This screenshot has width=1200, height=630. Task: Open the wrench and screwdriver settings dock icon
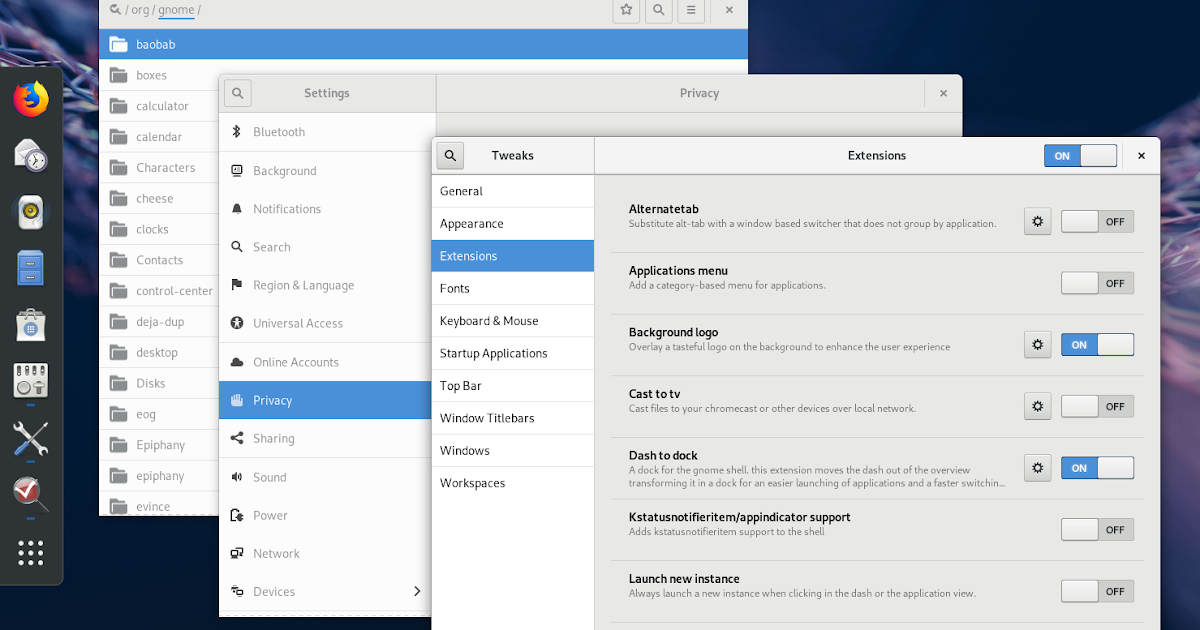[31, 438]
